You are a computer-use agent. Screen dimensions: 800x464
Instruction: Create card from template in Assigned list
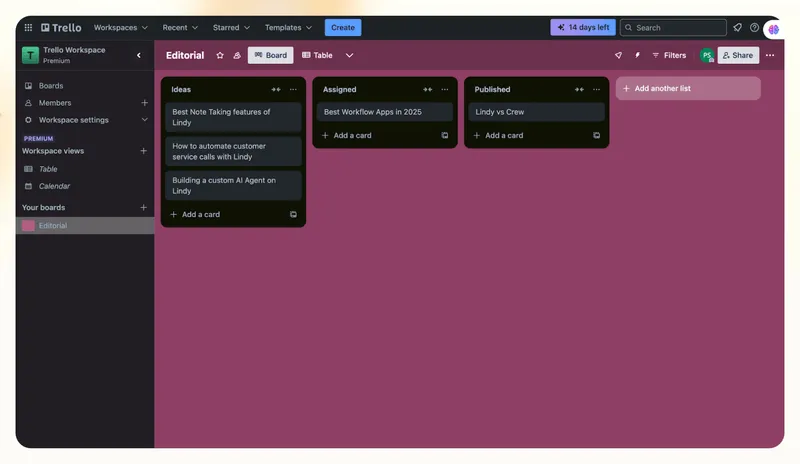click(x=445, y=135)
